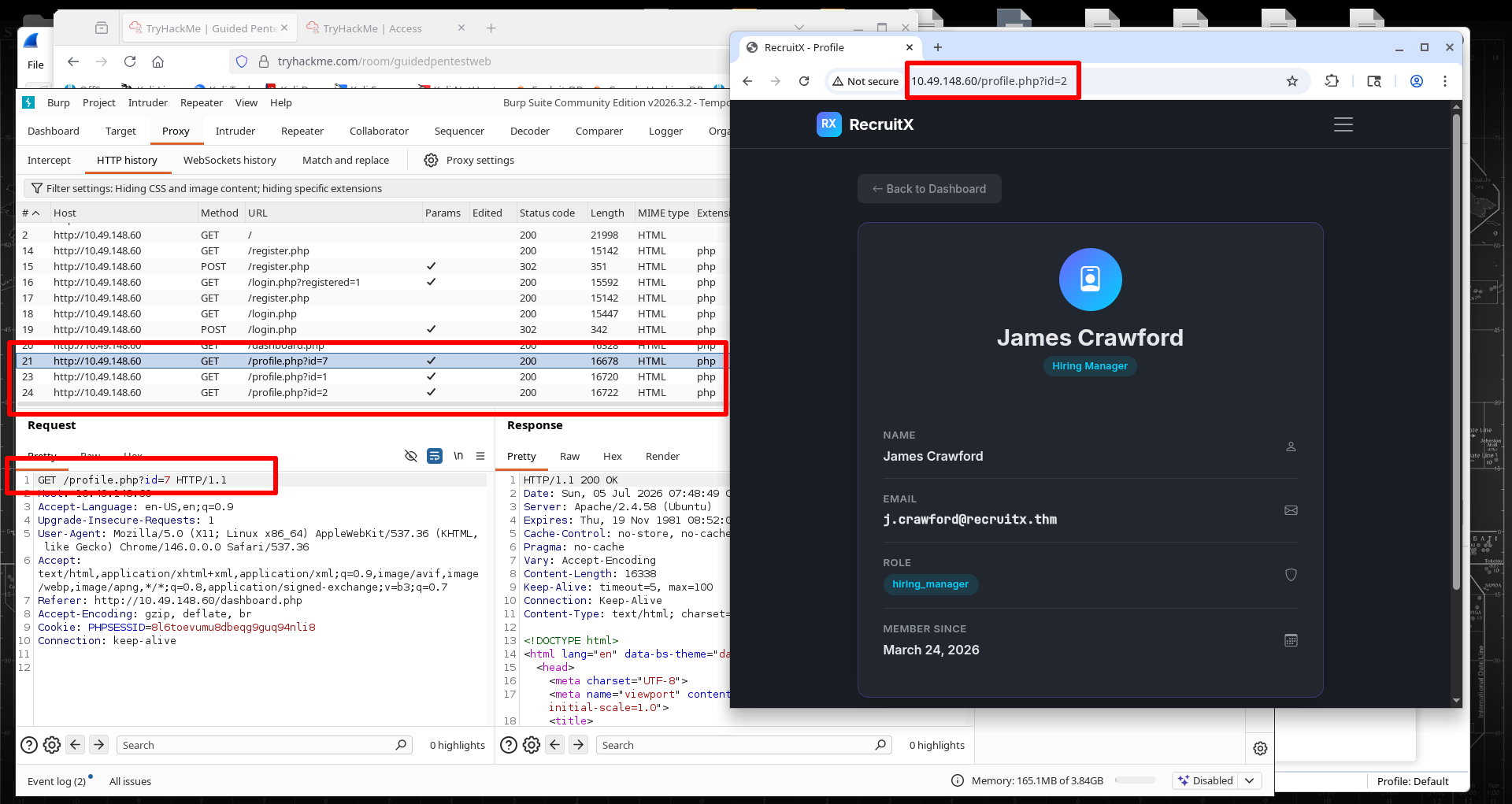Click the Chrome user profile icon
Viewport: 1512px width, 804px height.
(x=1416, y=81)
